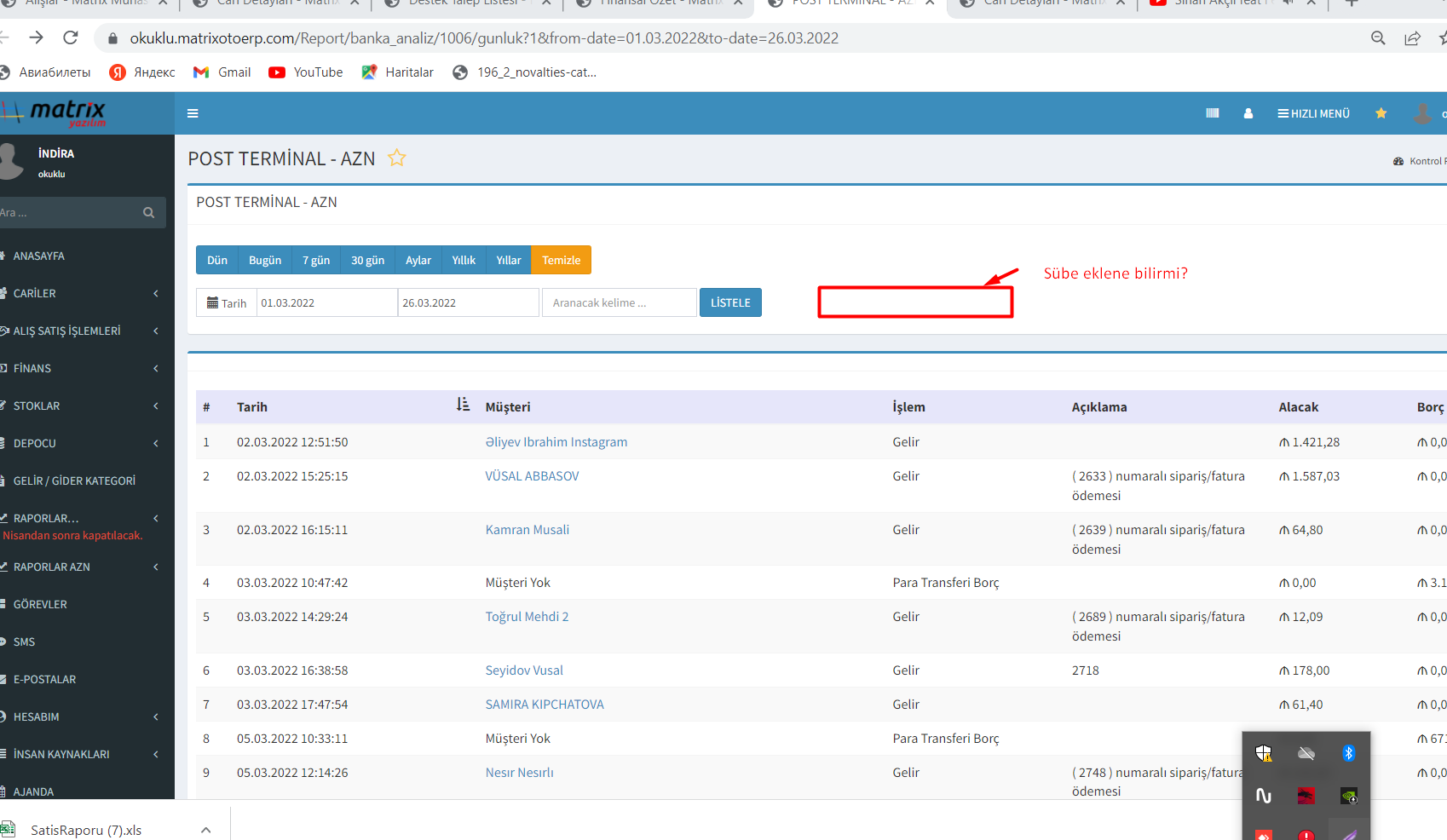This screenshot has width=1447, height=840.
Task: Click the user icon in top bar
Action: tap(1248, 113)
